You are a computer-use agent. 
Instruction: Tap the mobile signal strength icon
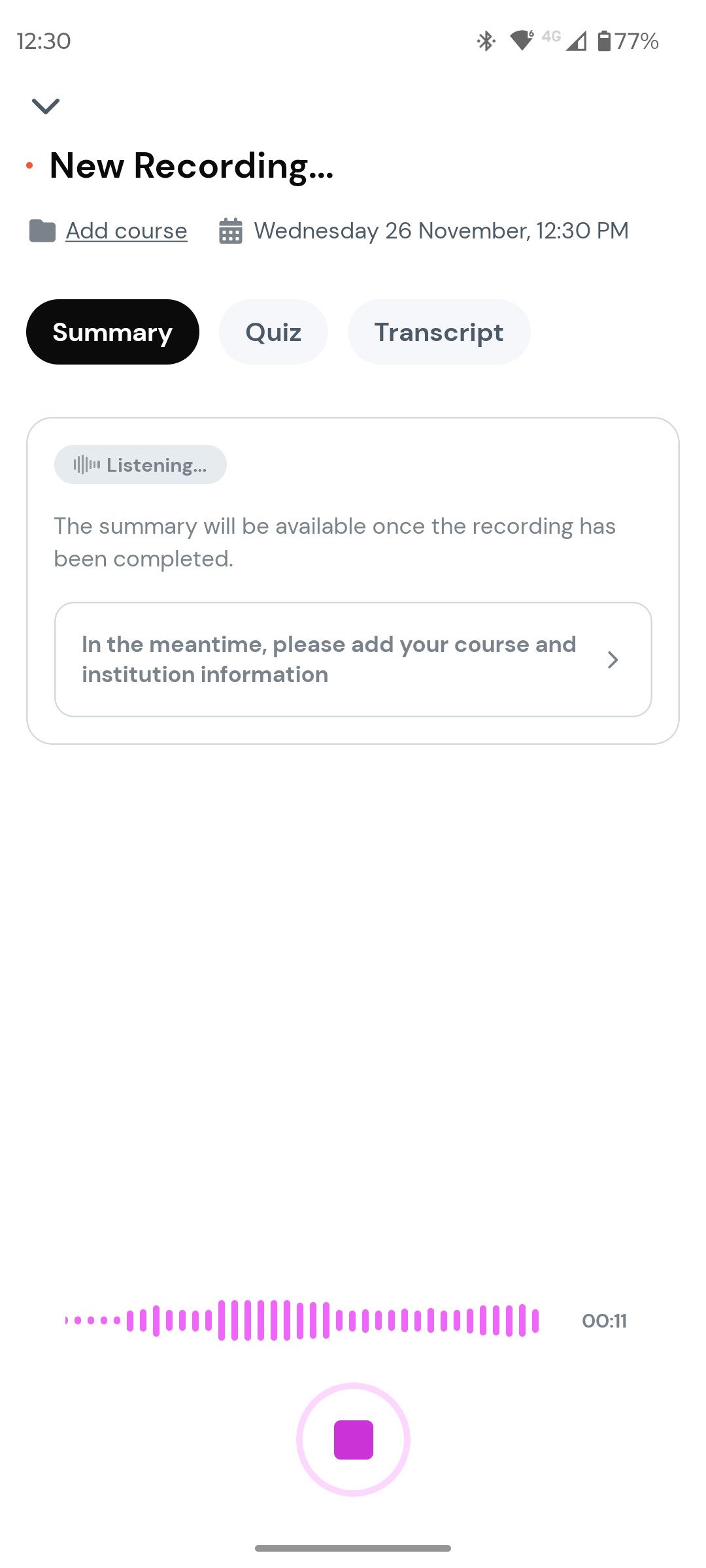pos(576,41)
